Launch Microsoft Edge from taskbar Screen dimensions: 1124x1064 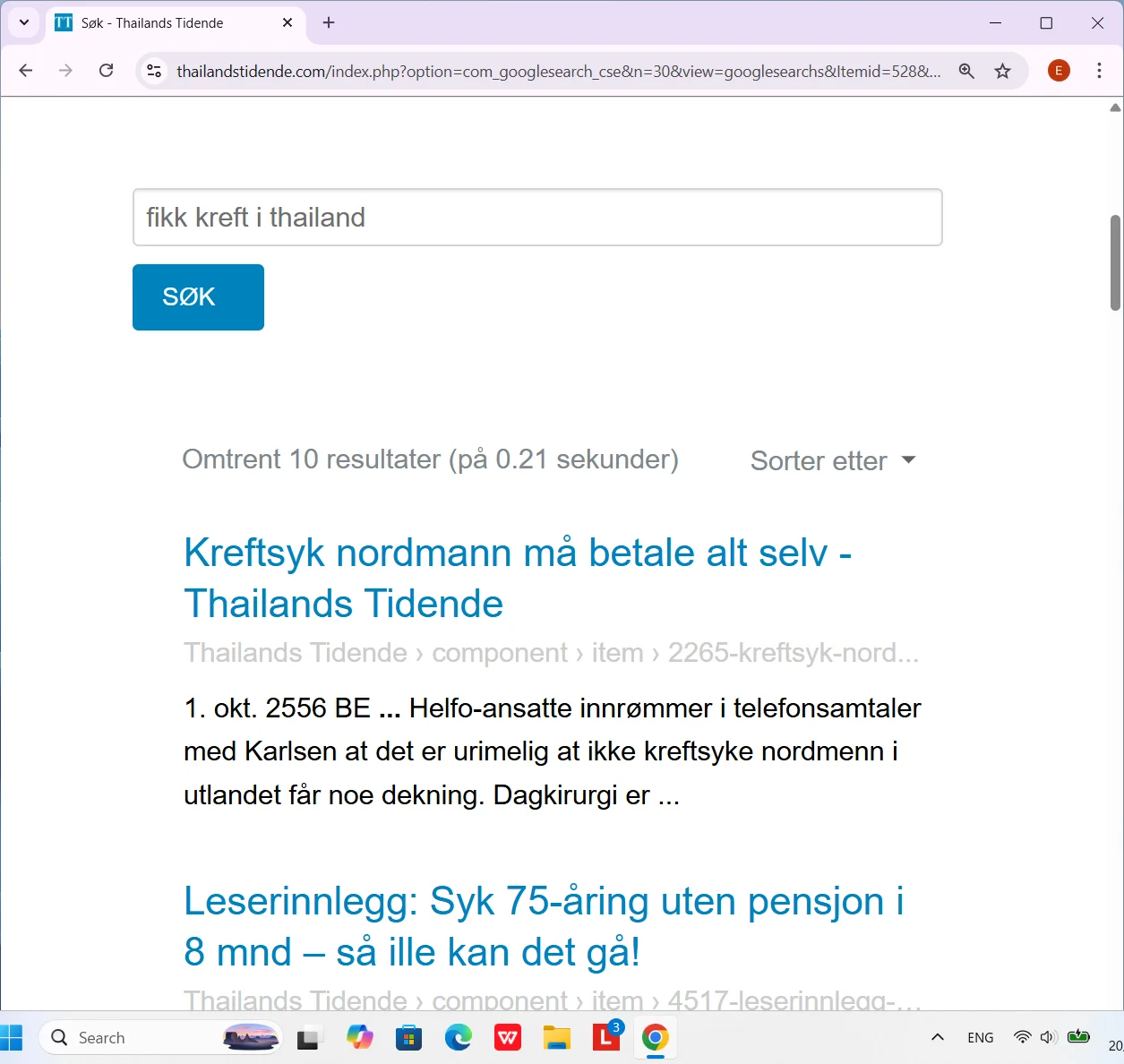[459, 1038]
